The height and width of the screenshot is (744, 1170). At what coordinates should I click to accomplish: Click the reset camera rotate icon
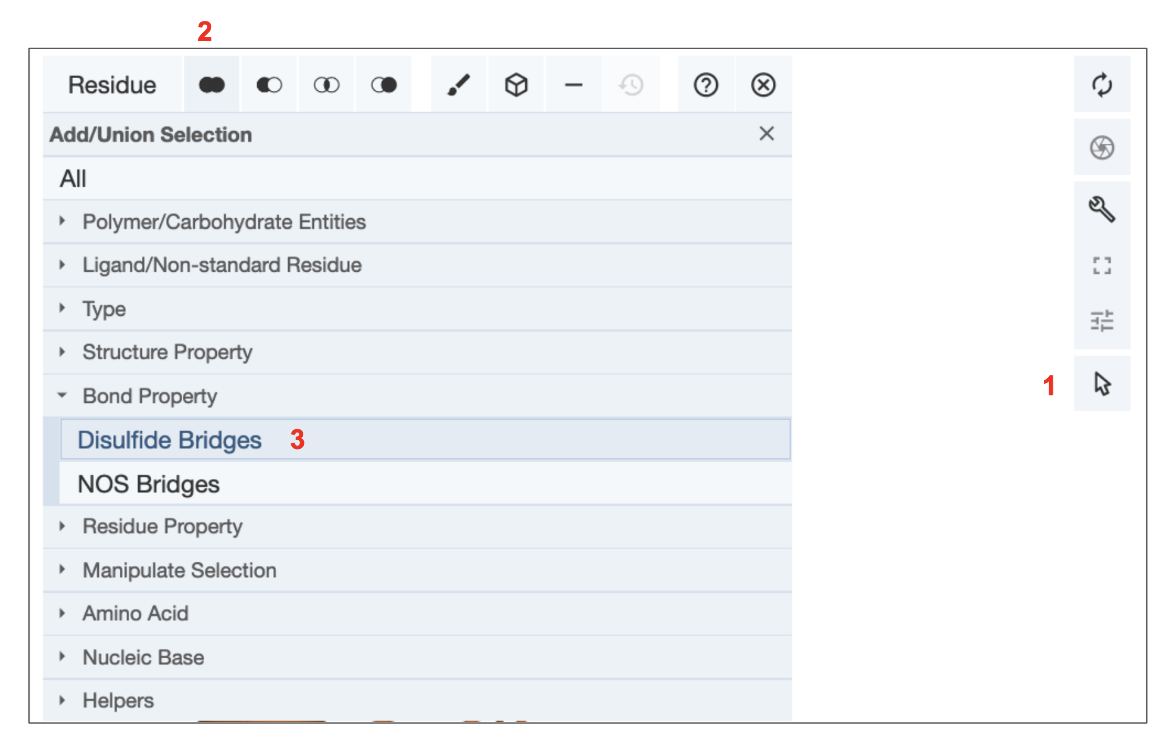coord(1102,85)
